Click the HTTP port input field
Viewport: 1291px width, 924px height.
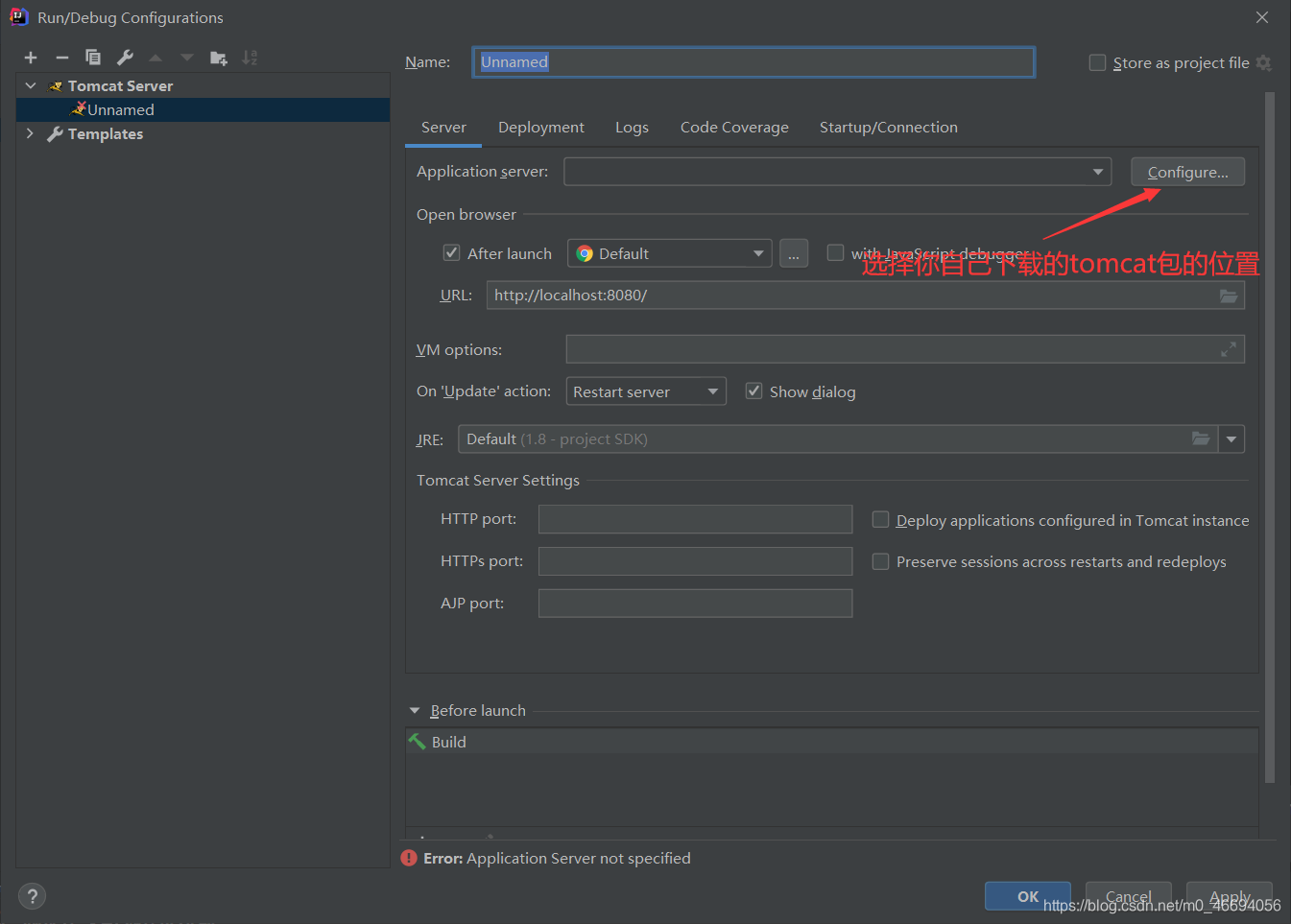(695, 519)
